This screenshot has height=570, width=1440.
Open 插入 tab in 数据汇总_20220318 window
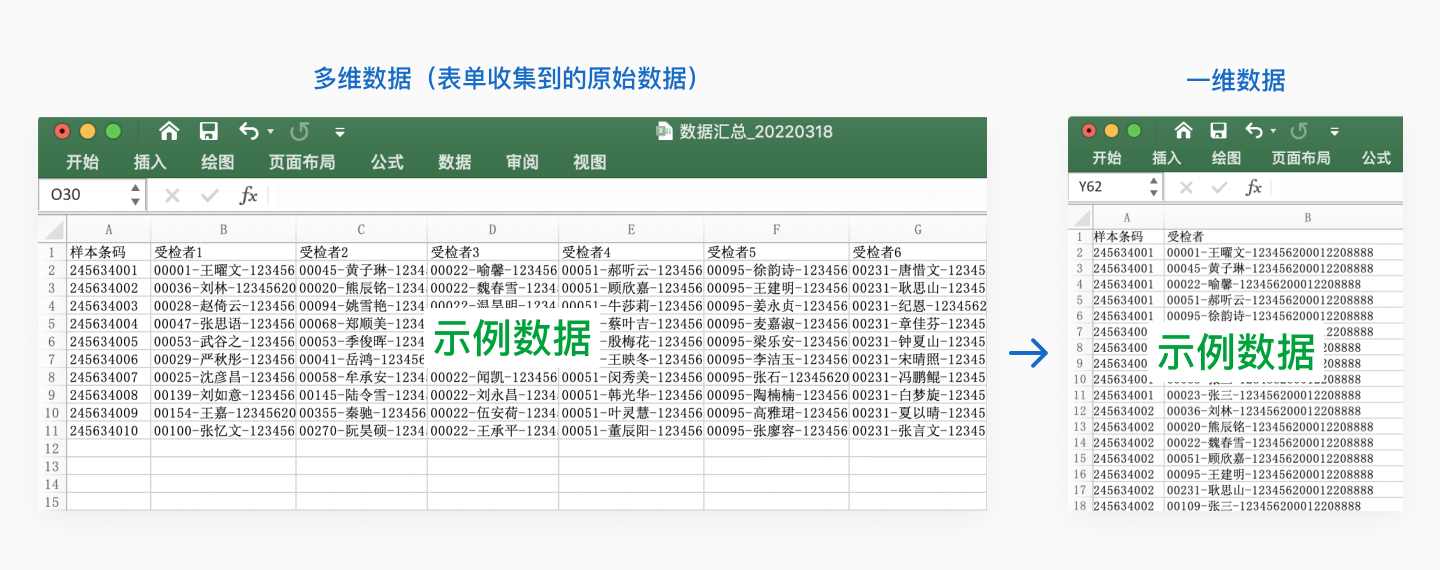tap(150, 162)
